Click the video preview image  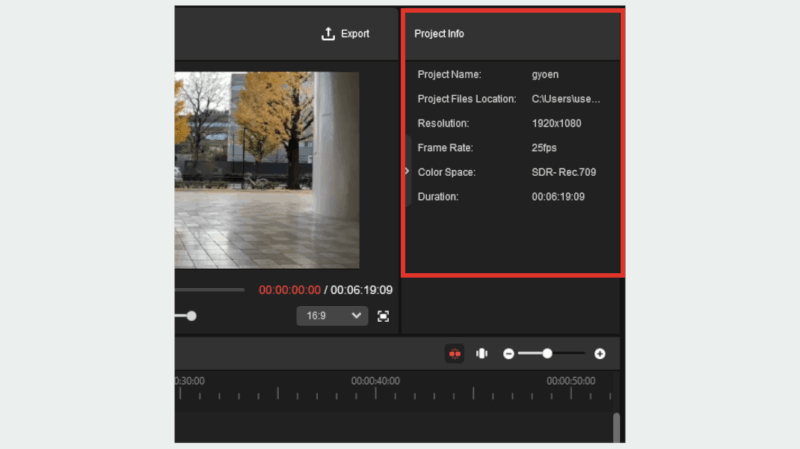267,170
